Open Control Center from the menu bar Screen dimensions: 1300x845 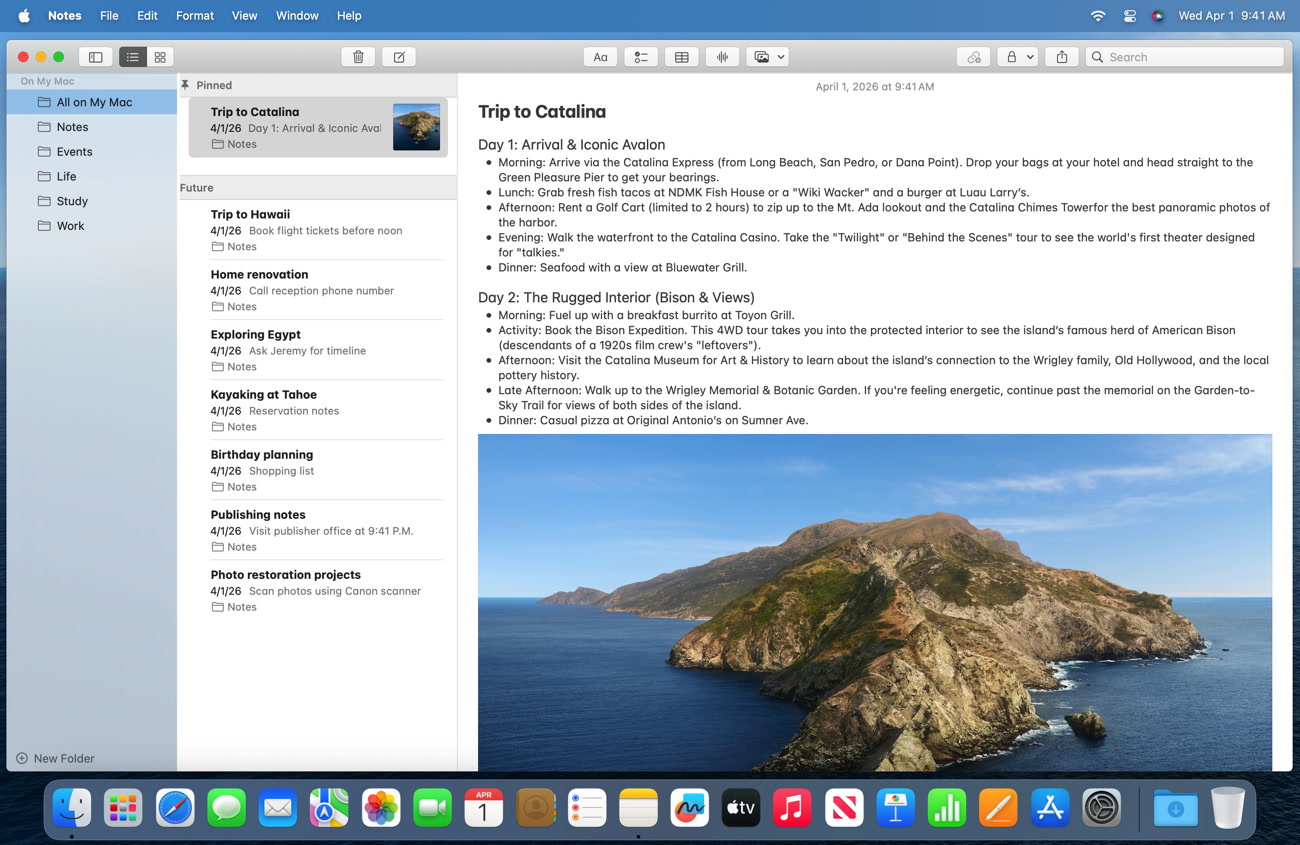pyautogui.click(x=1129, y=16)
